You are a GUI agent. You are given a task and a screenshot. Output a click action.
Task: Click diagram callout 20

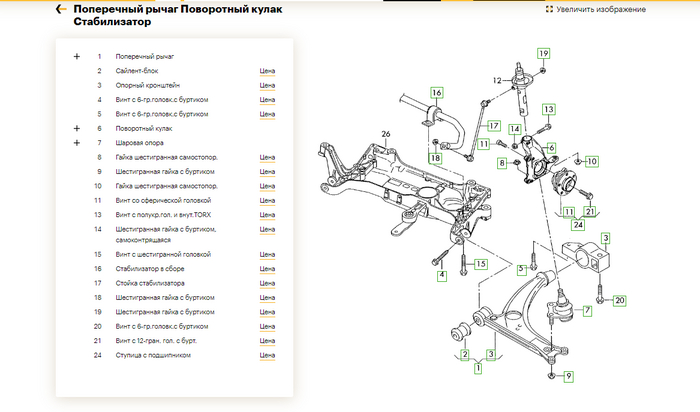pyautogui.click(x=620, y=300)
